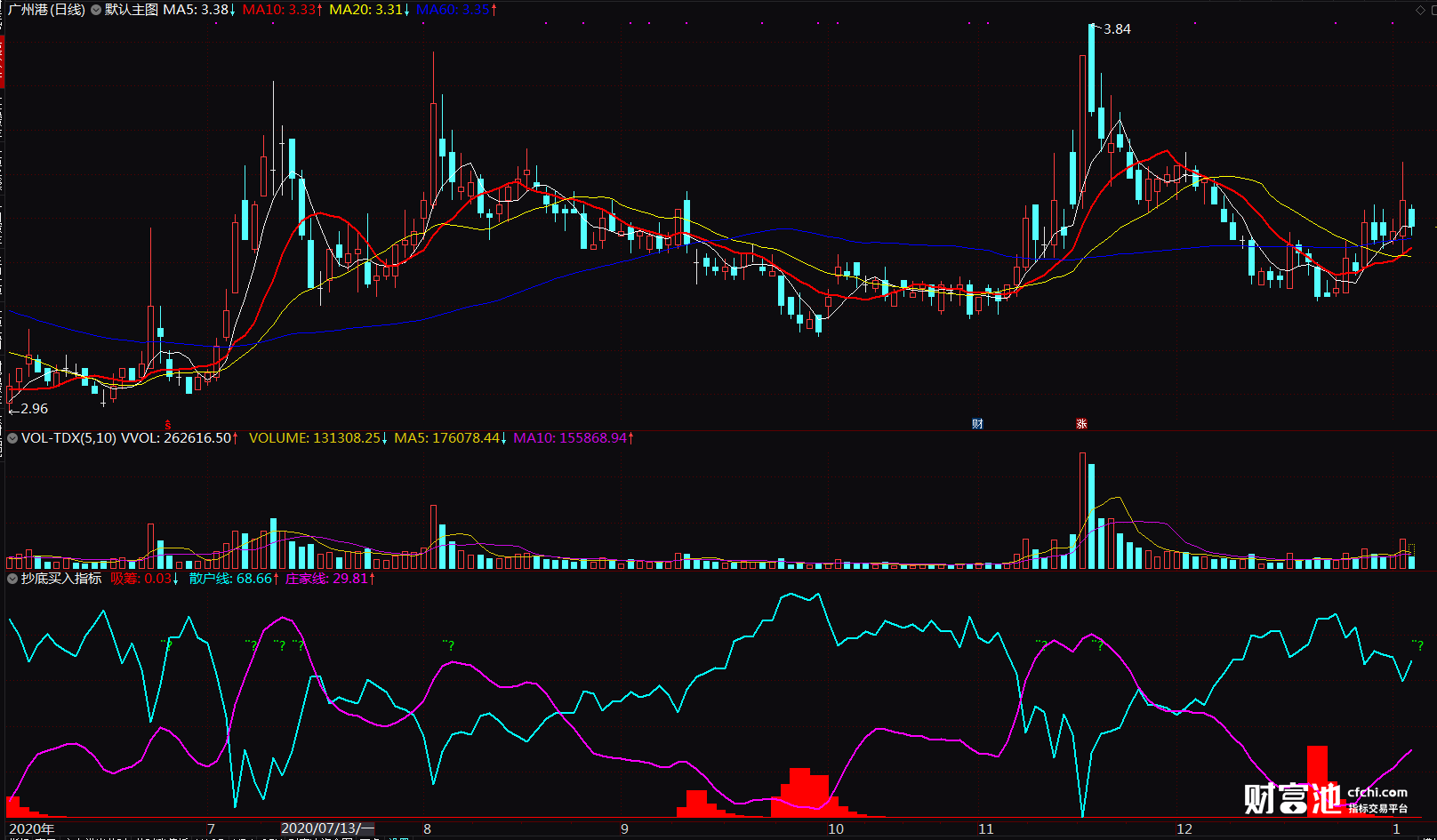The height and width of the screenshot is (840, 1437).
Task: Click the 3.84 high price label
Action: pyautogui.click(x=1117, y=29)
